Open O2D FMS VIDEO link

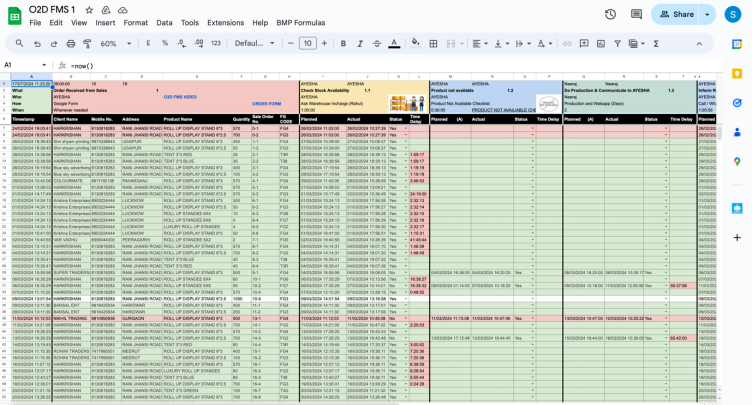(180, 97)
